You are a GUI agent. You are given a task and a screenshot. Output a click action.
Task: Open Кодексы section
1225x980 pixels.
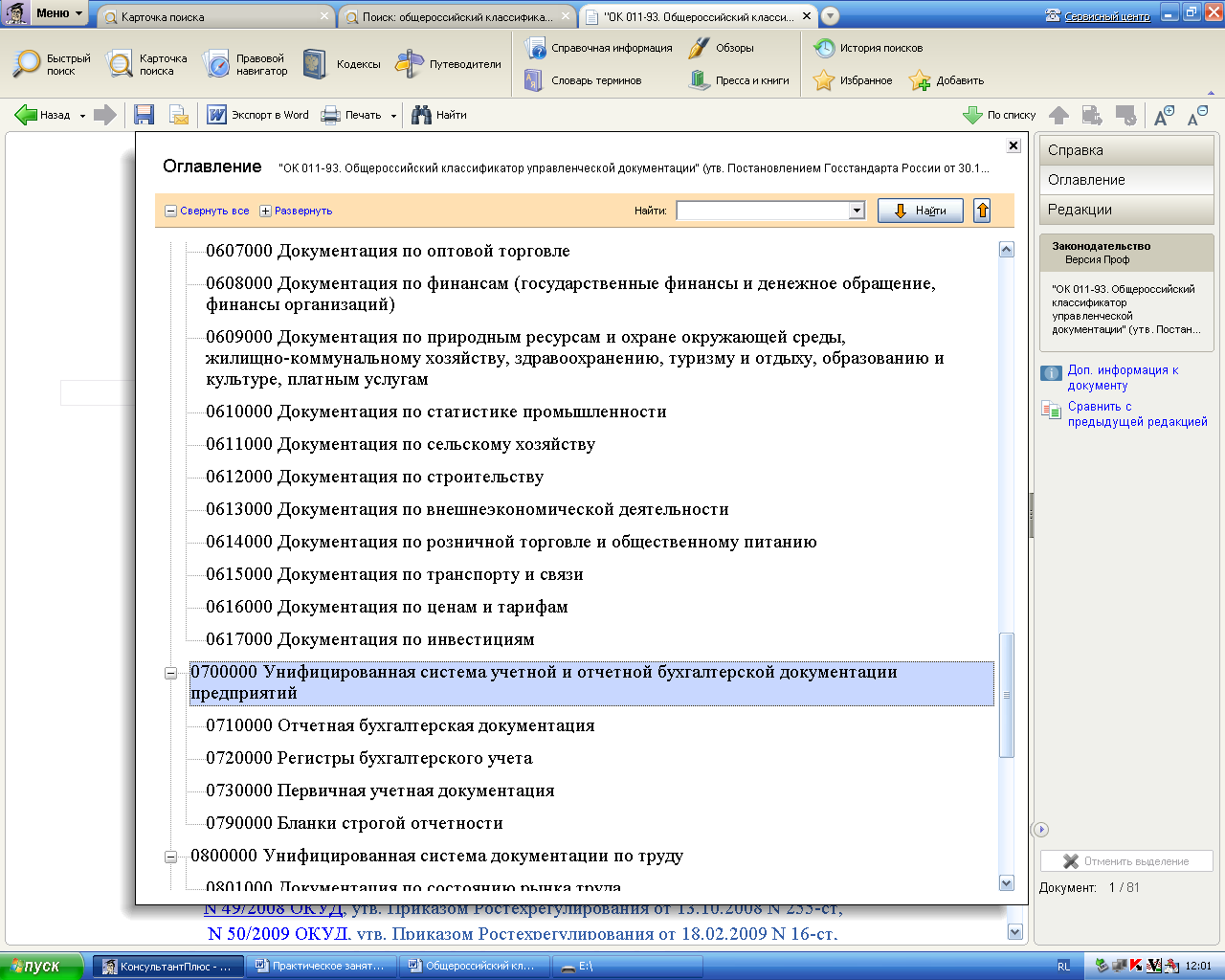342,64
